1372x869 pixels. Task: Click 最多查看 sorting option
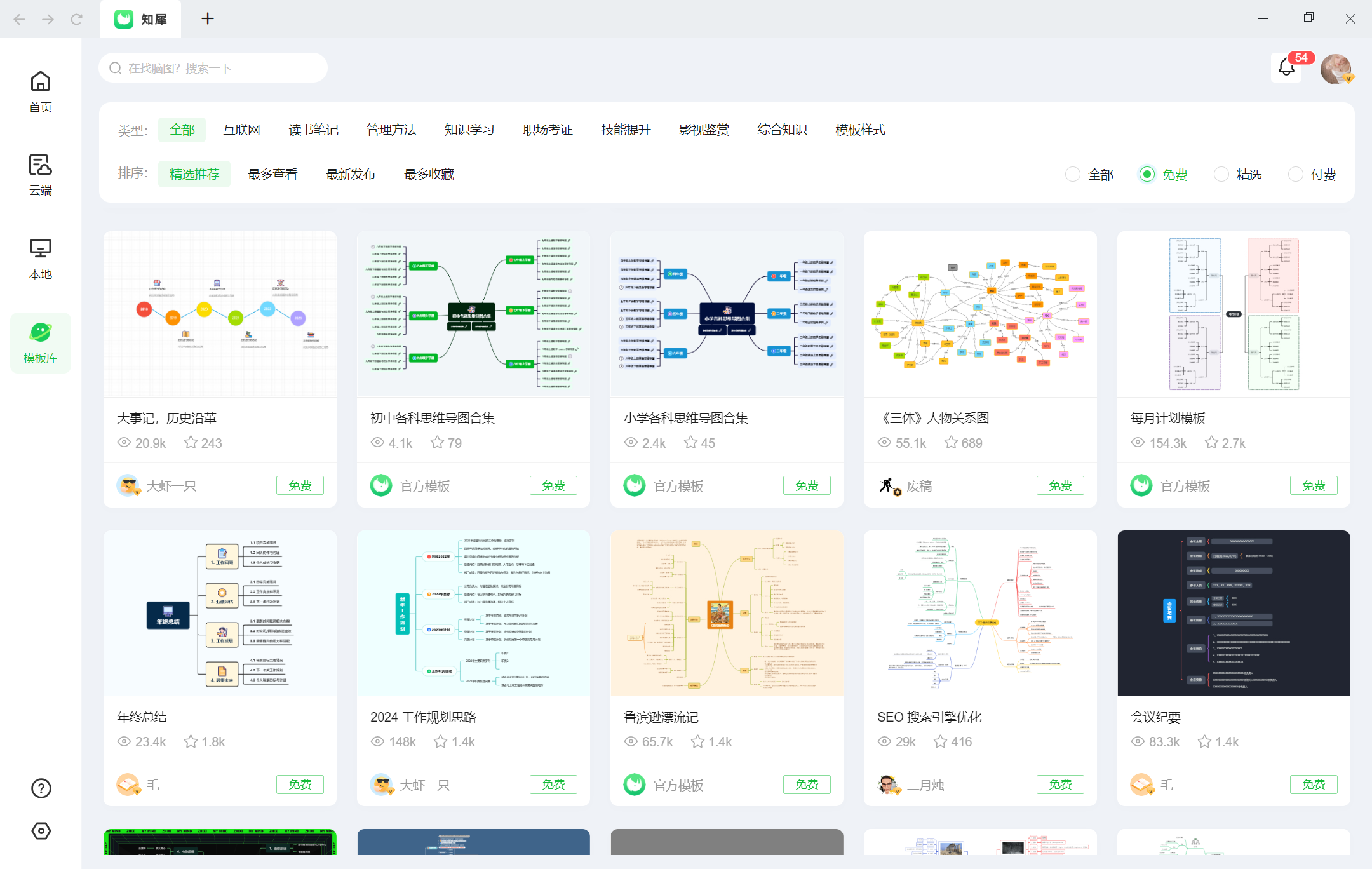(271, 173)
